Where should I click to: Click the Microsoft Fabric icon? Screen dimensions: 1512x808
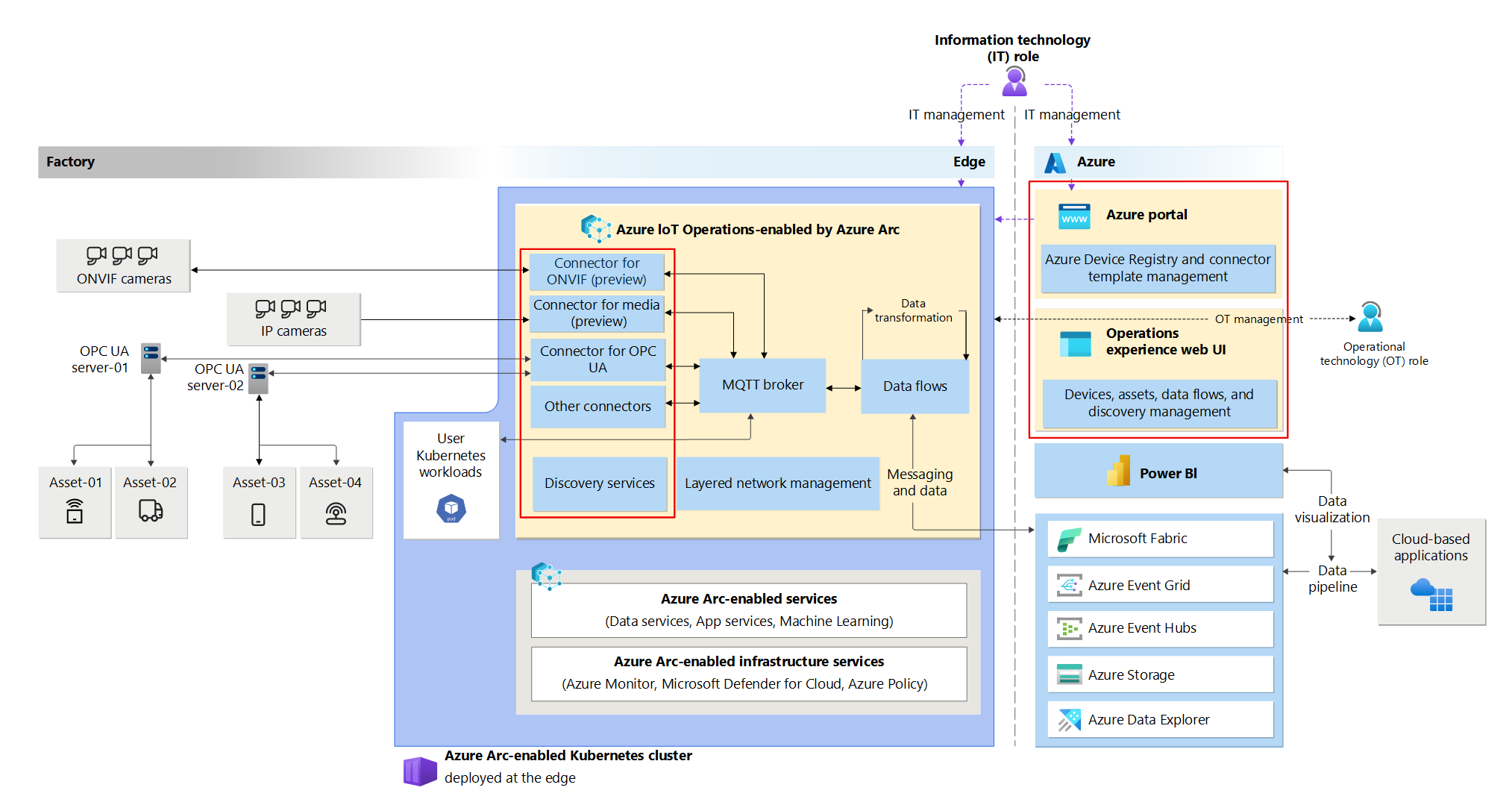click(x=1069, y=539)
